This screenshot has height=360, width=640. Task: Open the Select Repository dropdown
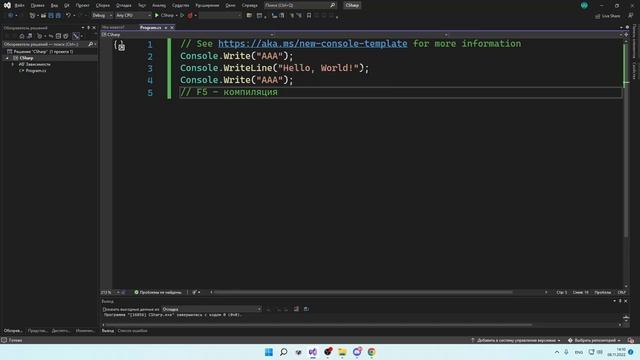pyautogui.click(x=594, y=340)
